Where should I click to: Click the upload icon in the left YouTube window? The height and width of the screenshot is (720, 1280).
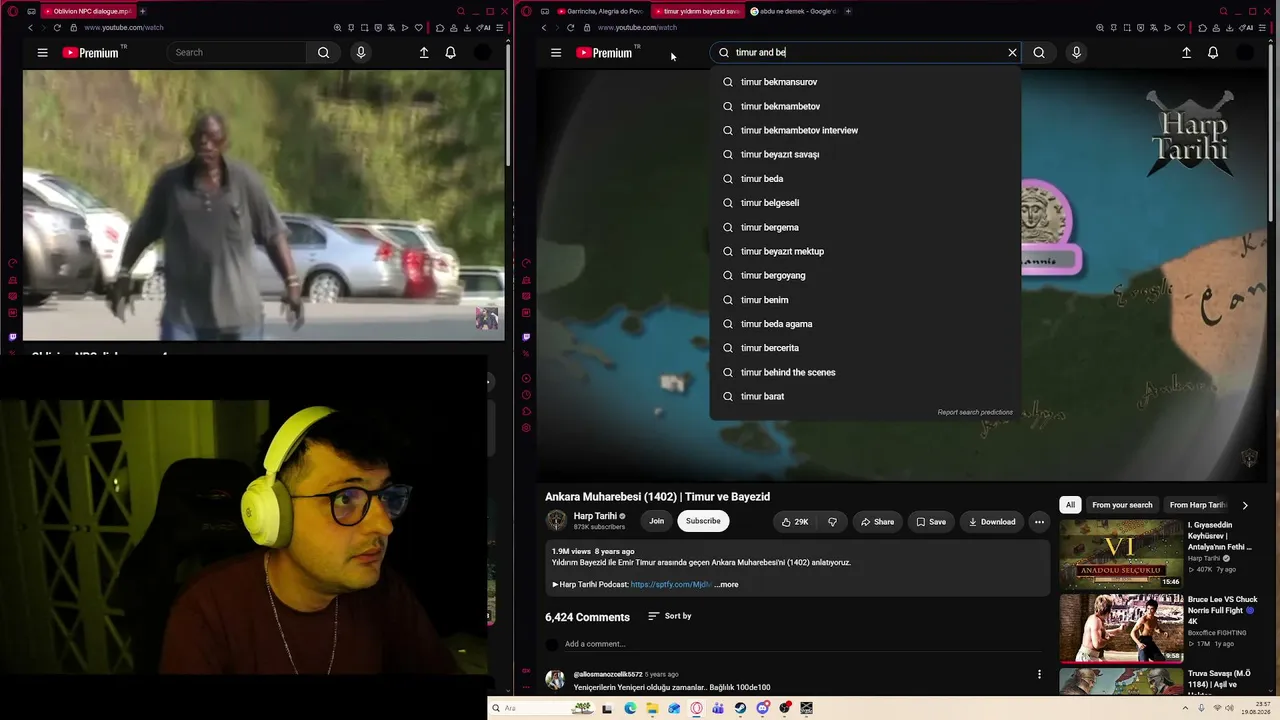[424, 53]
